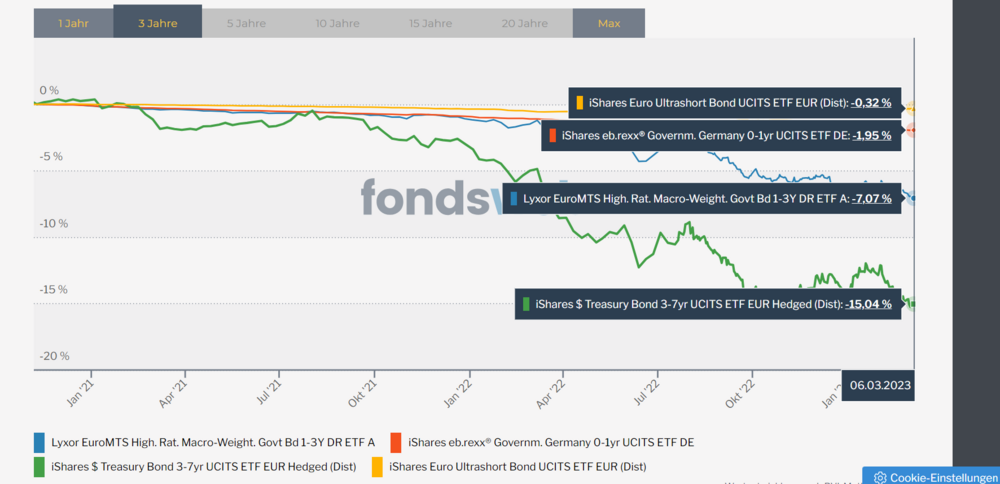Open the 10 Jahre range tab
Viewport: 1000px width, 484px height.
click(x=337, y=22)
